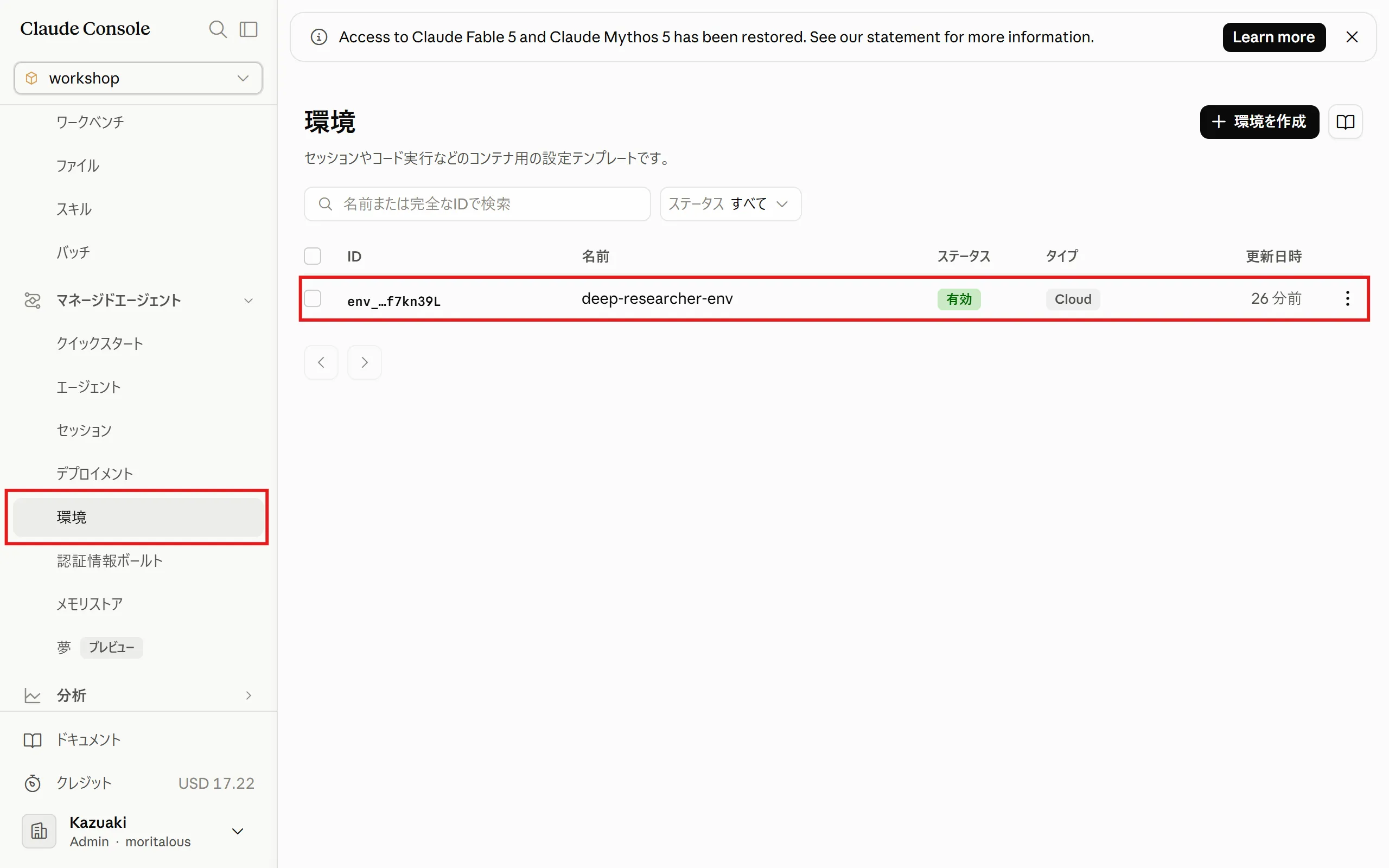Screen dimensions: 1389x868
Task: Open デプロイメント in the sidebar
Action: 95,474
